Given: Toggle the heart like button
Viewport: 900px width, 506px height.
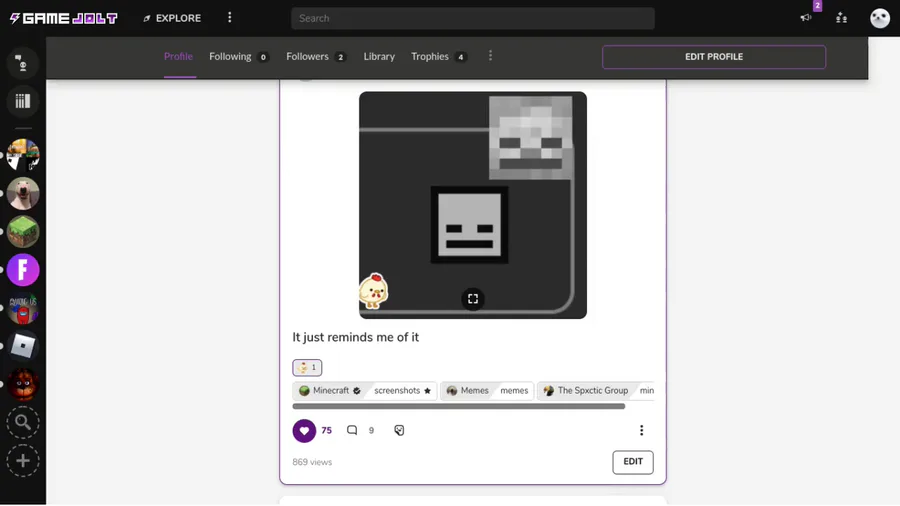Looking at the screenshot, I should tap(304, 431).
